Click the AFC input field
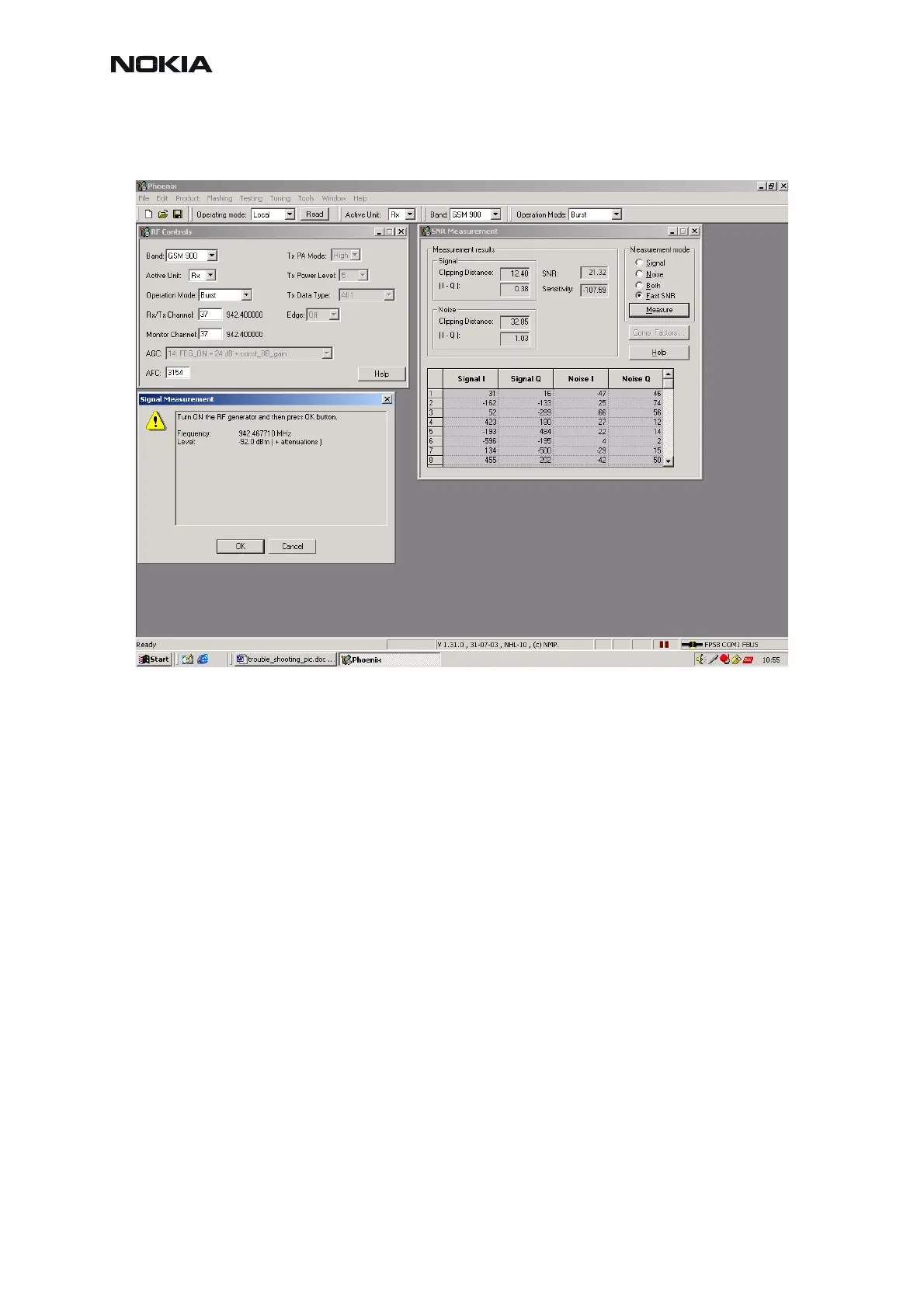This screenshot has height=1308, width=924. click(x=178, y=373)
